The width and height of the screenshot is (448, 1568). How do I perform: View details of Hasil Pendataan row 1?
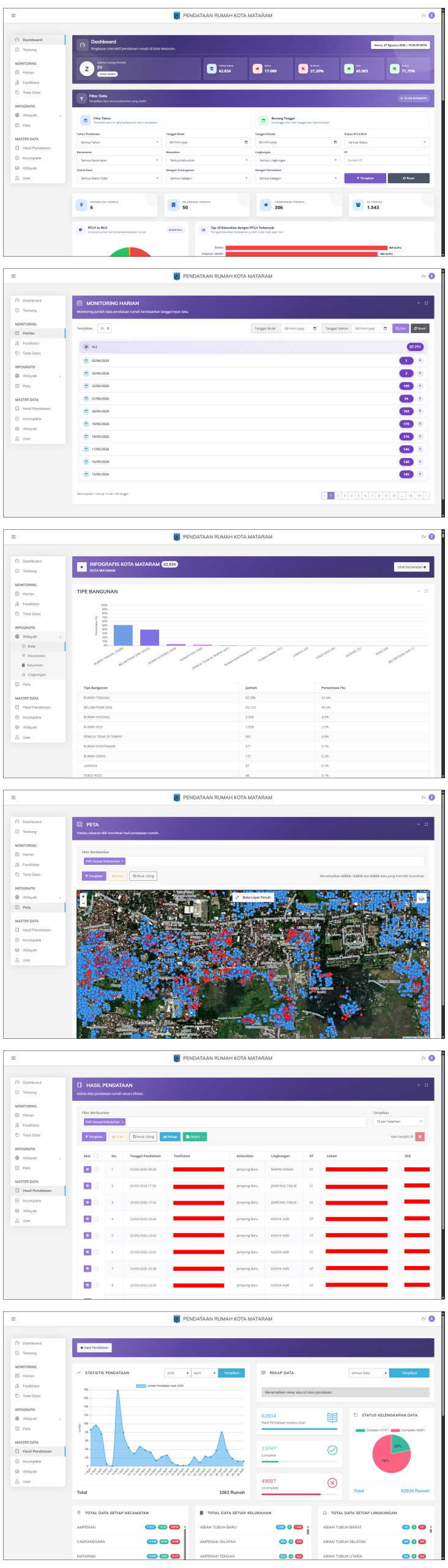click(x=87, y=1169)
